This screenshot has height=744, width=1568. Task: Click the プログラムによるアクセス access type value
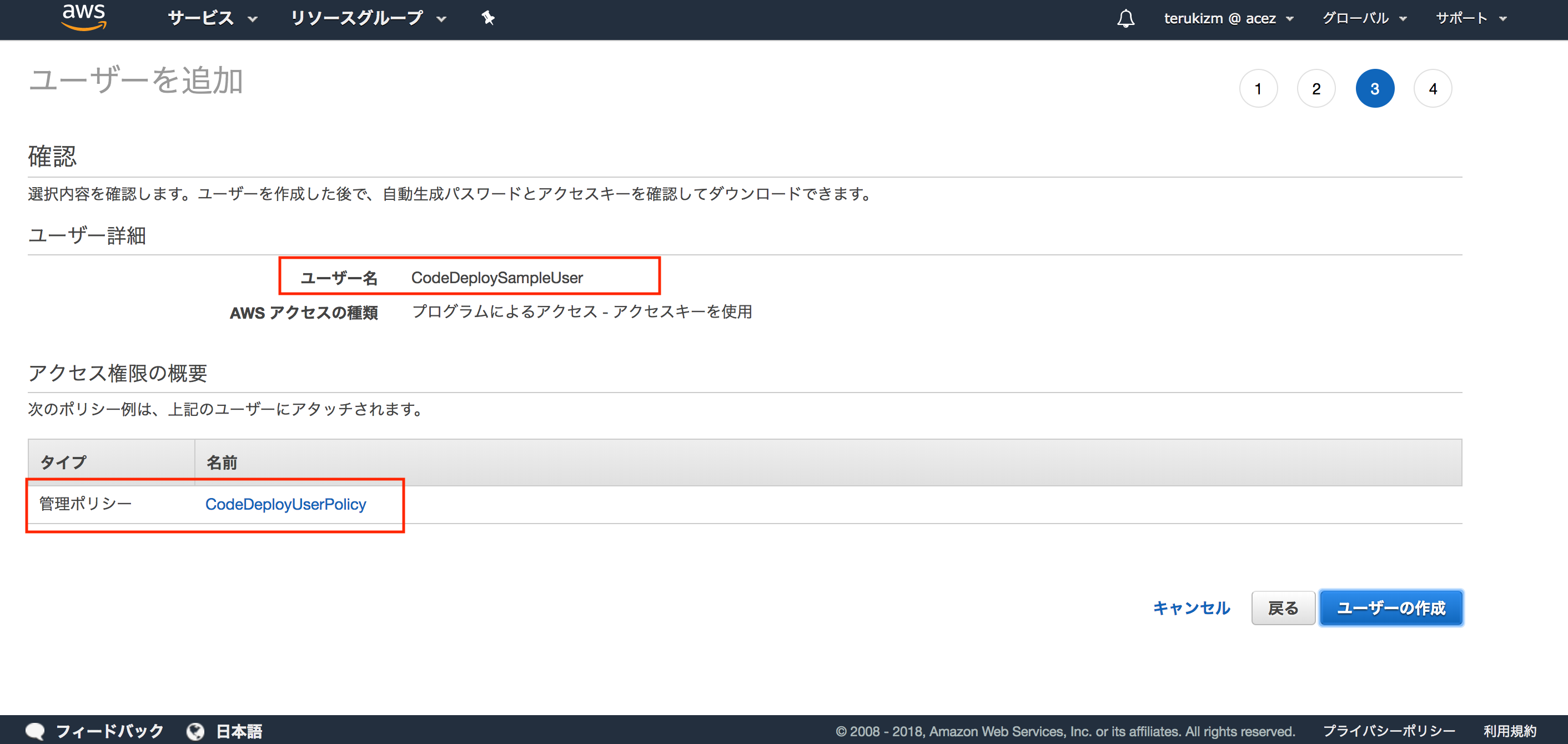(581, 311)
